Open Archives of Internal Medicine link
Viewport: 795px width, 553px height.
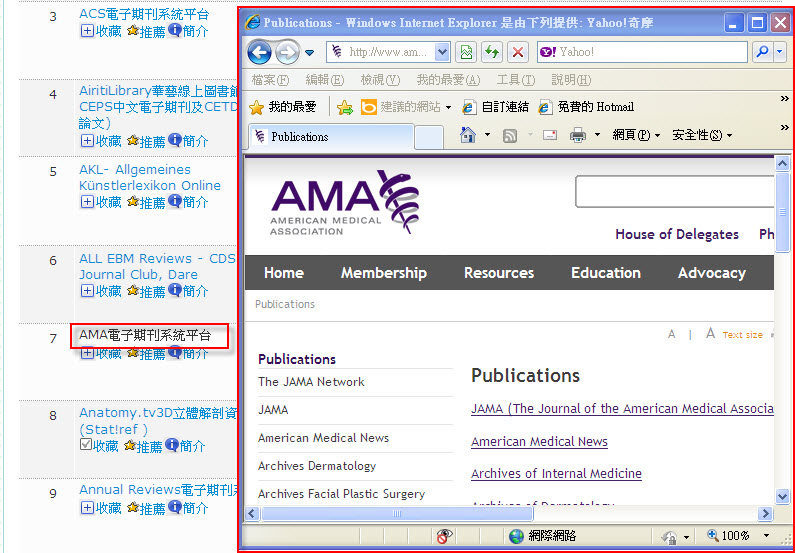click(x=556, y=473)
